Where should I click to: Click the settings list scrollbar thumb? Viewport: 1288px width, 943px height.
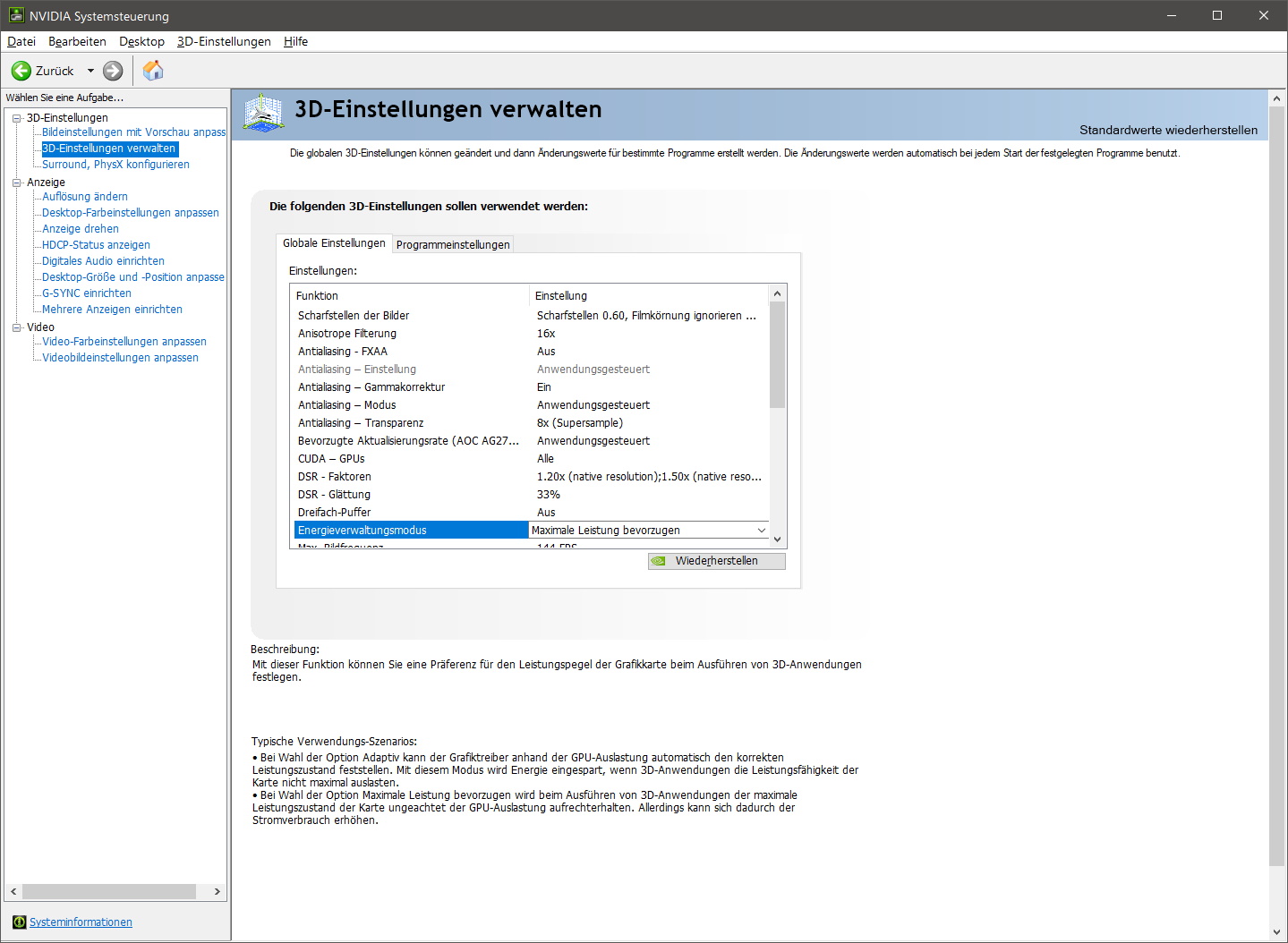click(x=777, y=354)
